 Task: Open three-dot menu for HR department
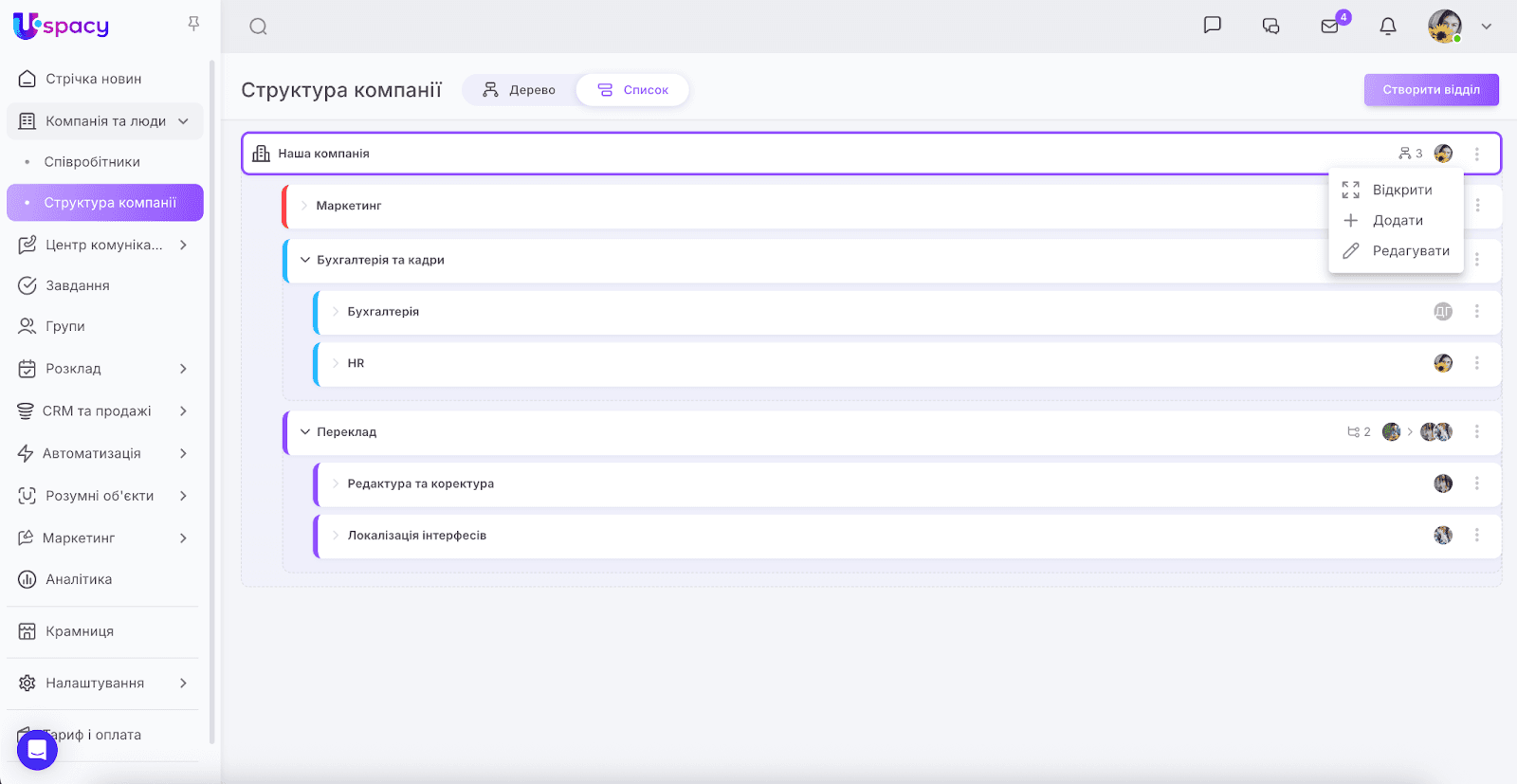tap(1476, 363)
